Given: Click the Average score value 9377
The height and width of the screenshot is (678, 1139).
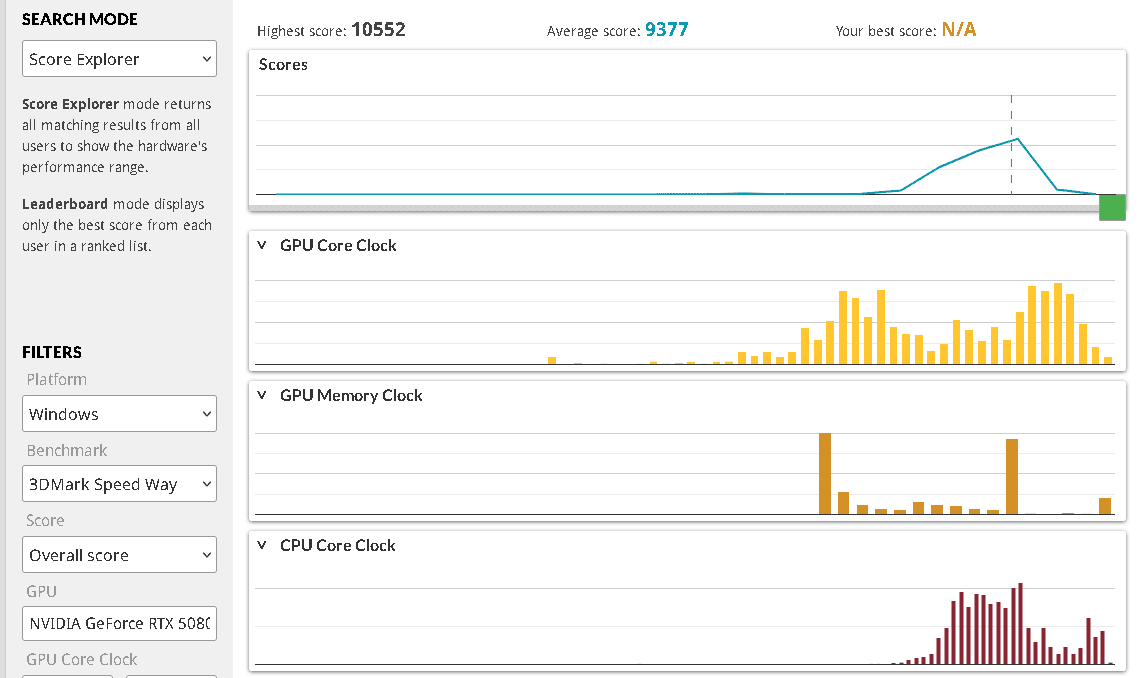Looking at the screenshot, I should pyautogui.click(x=667, y=30).
